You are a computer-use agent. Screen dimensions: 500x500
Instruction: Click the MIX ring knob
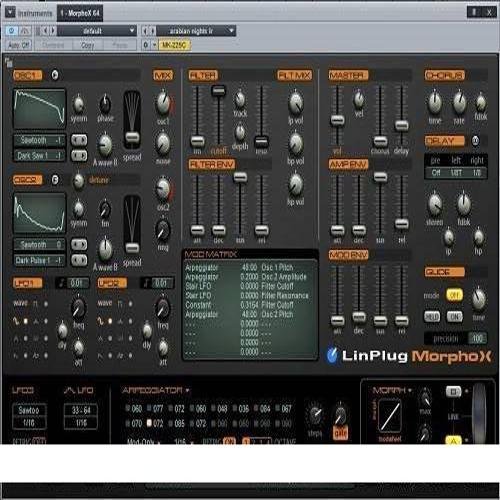click(x=163, y=230)
